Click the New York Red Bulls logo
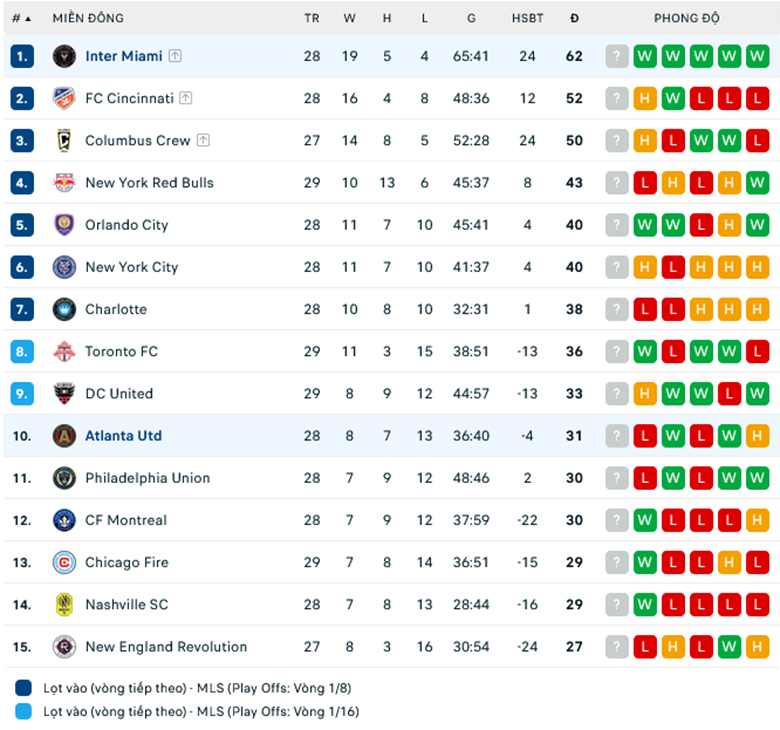 tap(64, 183)
